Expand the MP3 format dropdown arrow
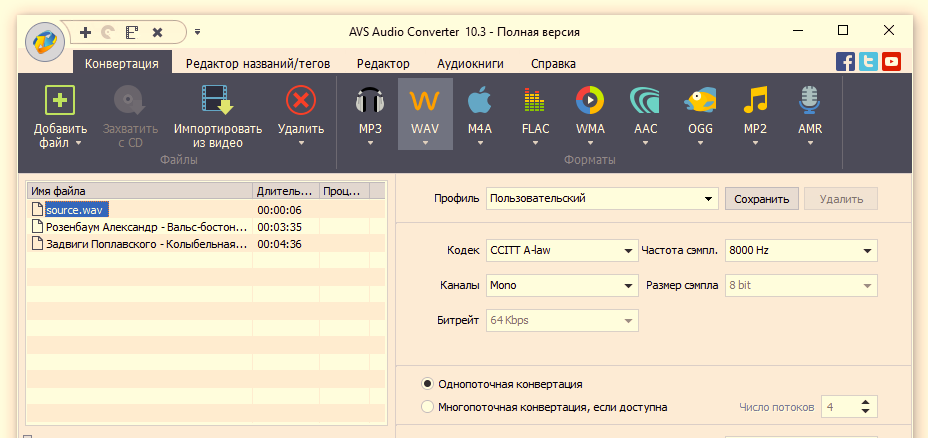The width and height of the screenshot is (928, 438). (370, 143)
